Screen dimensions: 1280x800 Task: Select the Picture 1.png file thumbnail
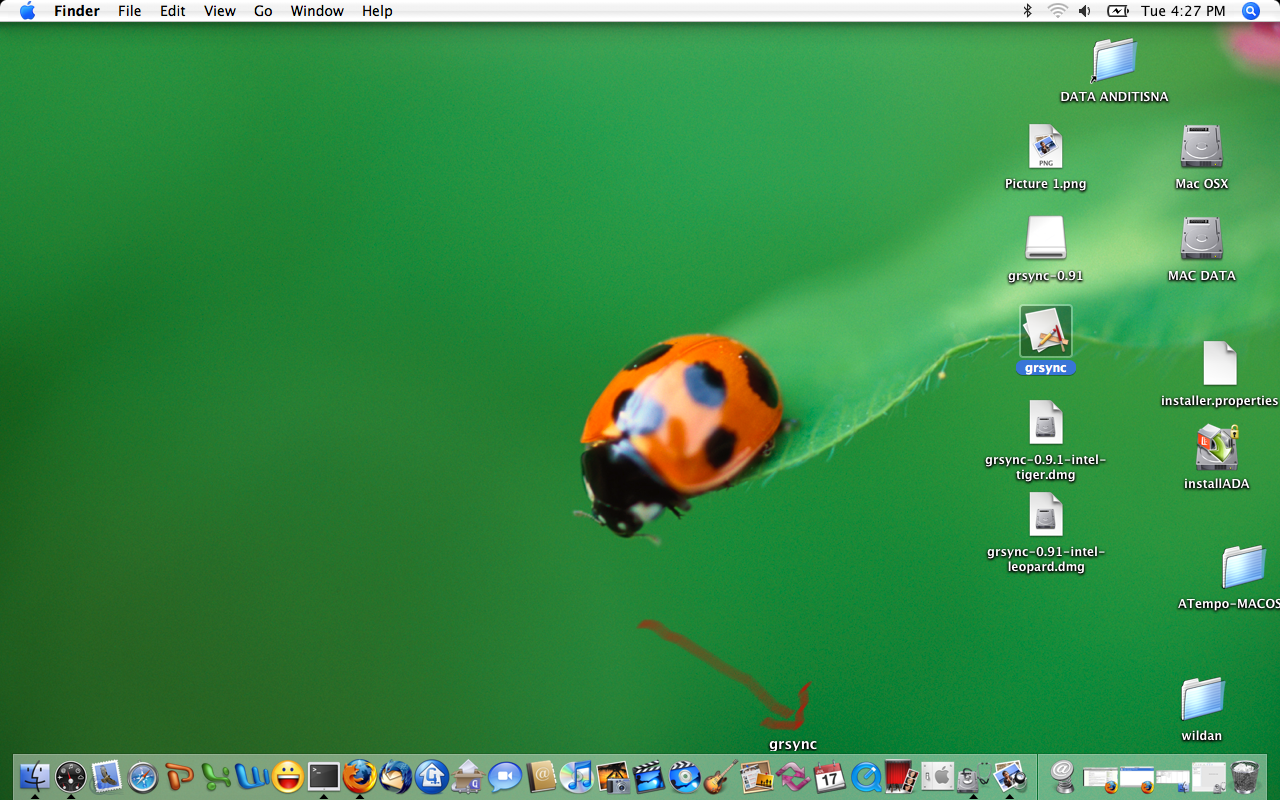point(1046,148)
